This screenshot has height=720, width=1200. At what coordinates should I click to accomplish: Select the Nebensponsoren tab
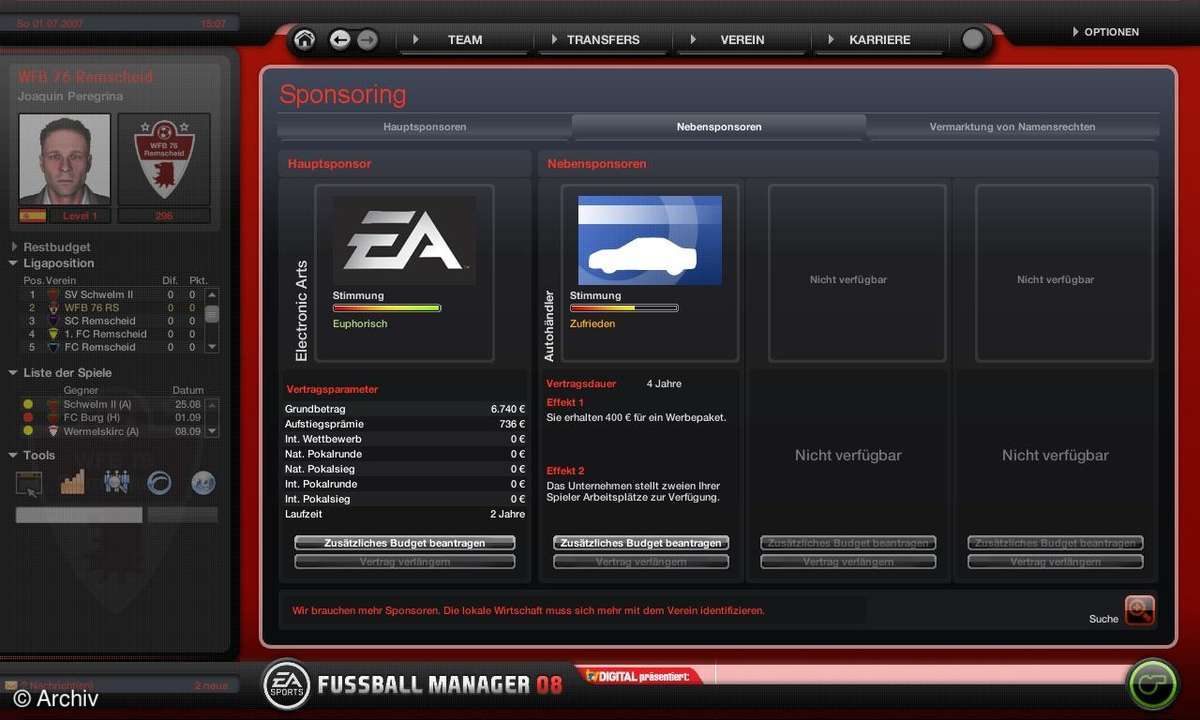[x=719, y=127]
